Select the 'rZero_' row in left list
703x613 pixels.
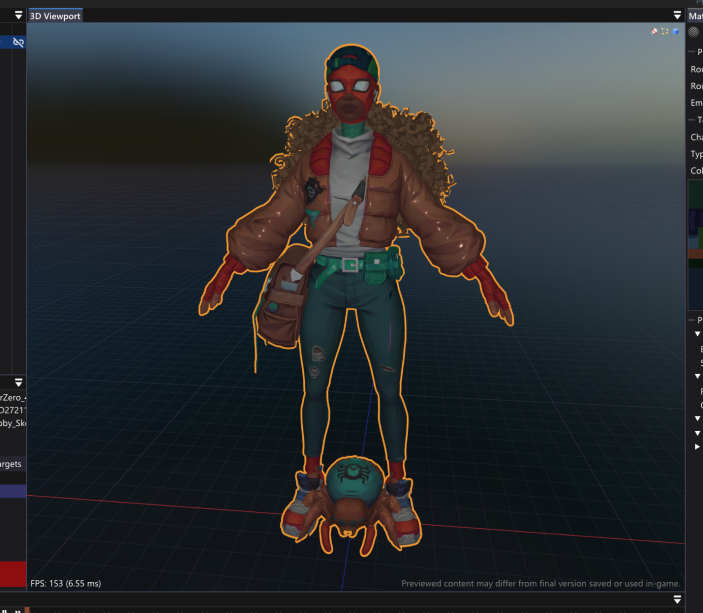[13, 398]
